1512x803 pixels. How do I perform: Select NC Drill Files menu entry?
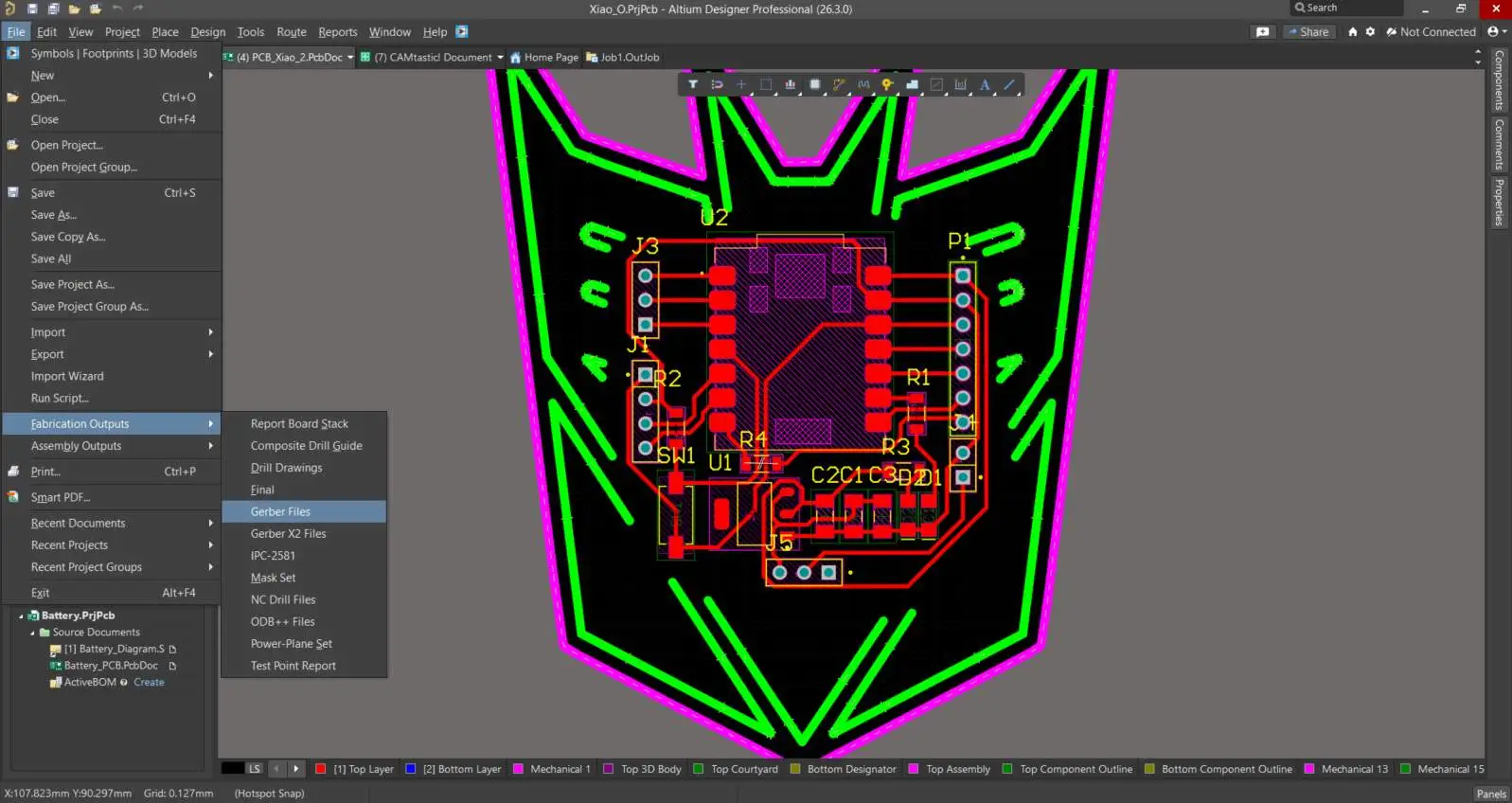pos(283,600)
